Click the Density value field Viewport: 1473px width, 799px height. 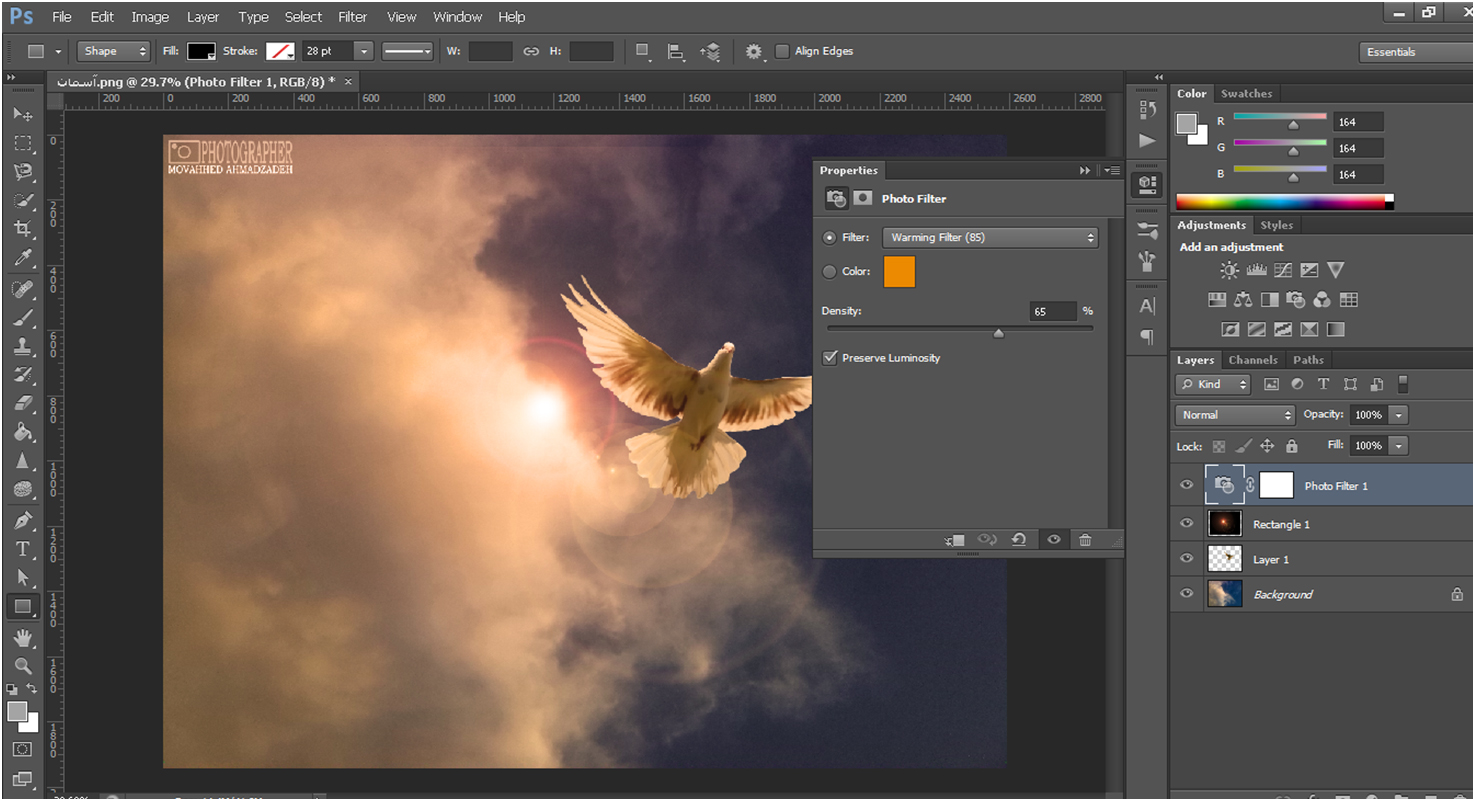pos(1053,312)
